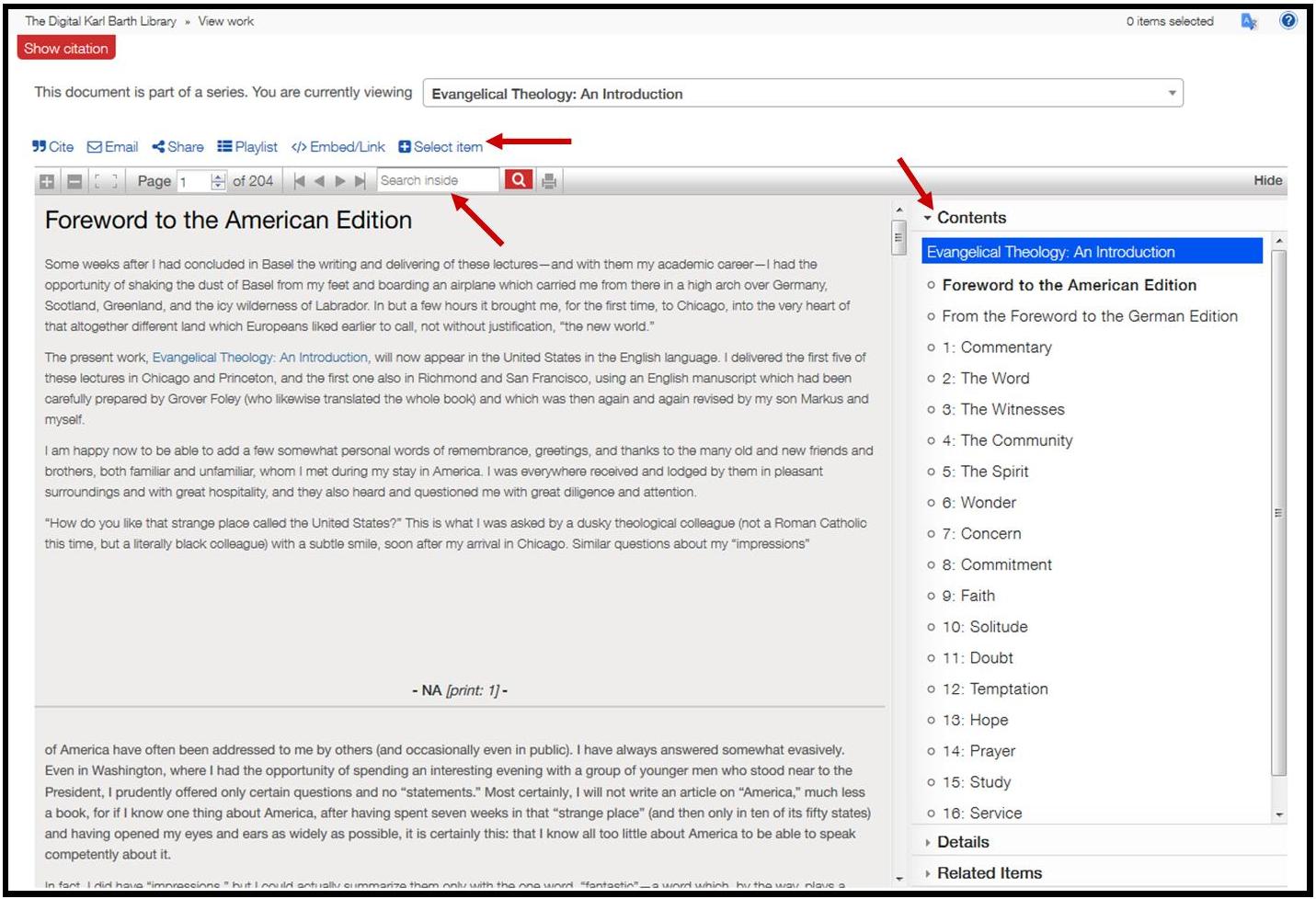1316x899 pixels.
Task: Open chapter 16: Service
Action: (982, 814)
